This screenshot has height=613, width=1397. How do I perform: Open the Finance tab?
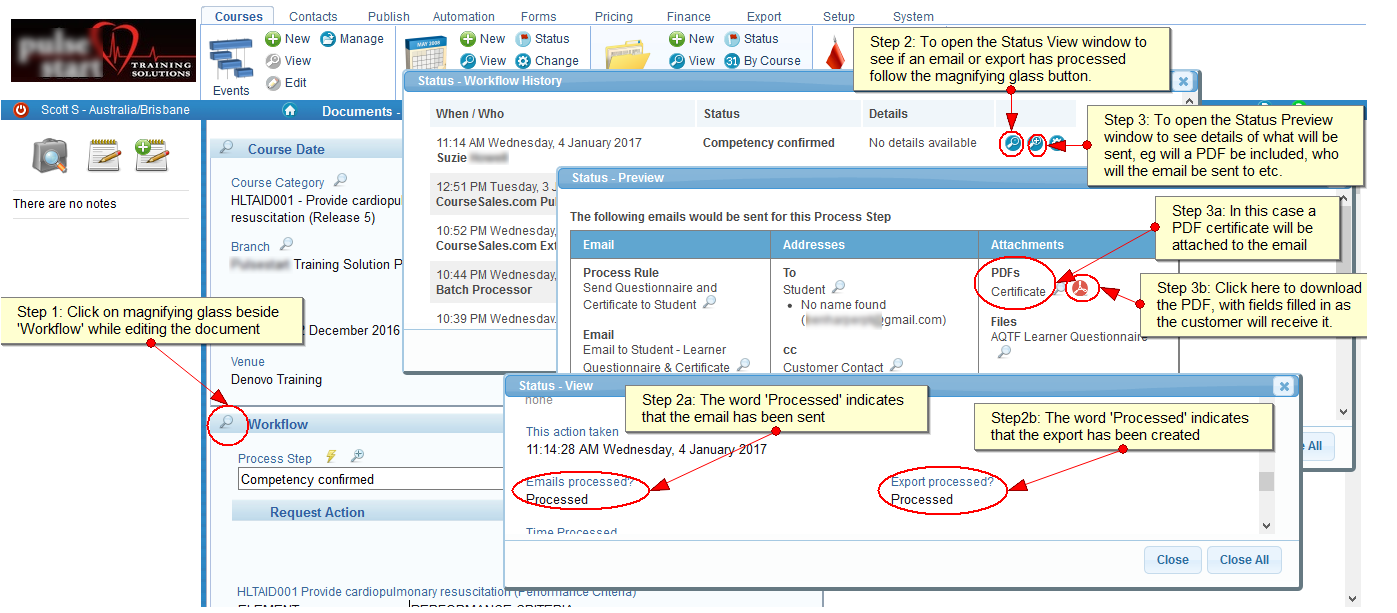click(x=689, y=16)
